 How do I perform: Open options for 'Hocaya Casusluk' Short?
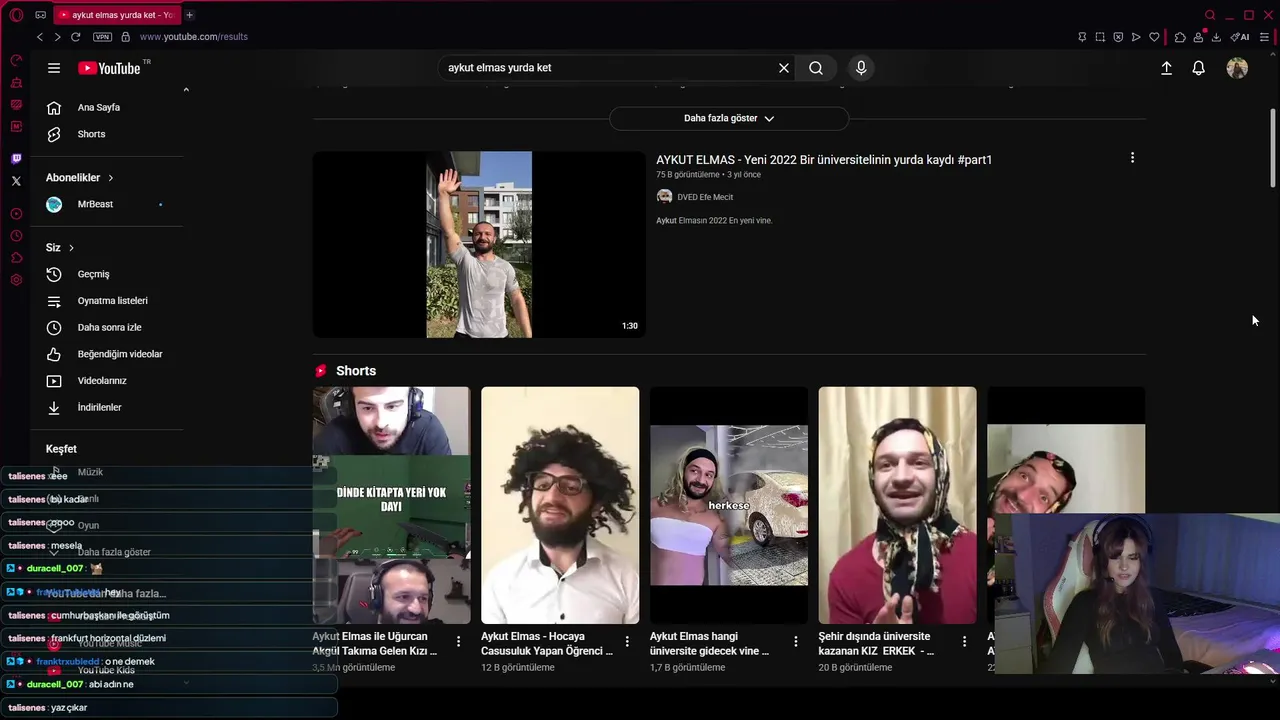pyautogui.click(x=627, y=641)
